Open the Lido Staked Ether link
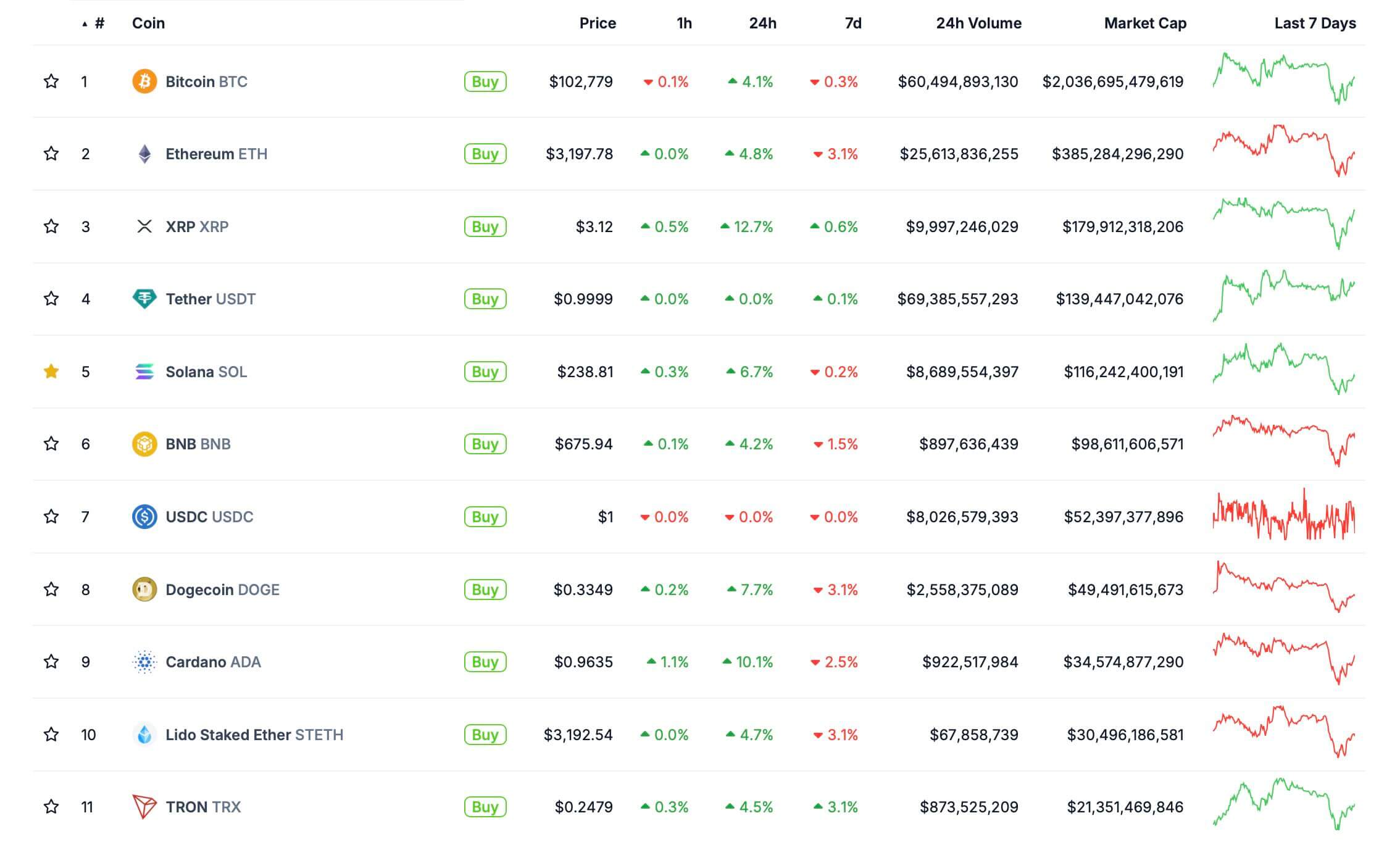The width and height of the screenshot is (1400, 842). point(228,735)
